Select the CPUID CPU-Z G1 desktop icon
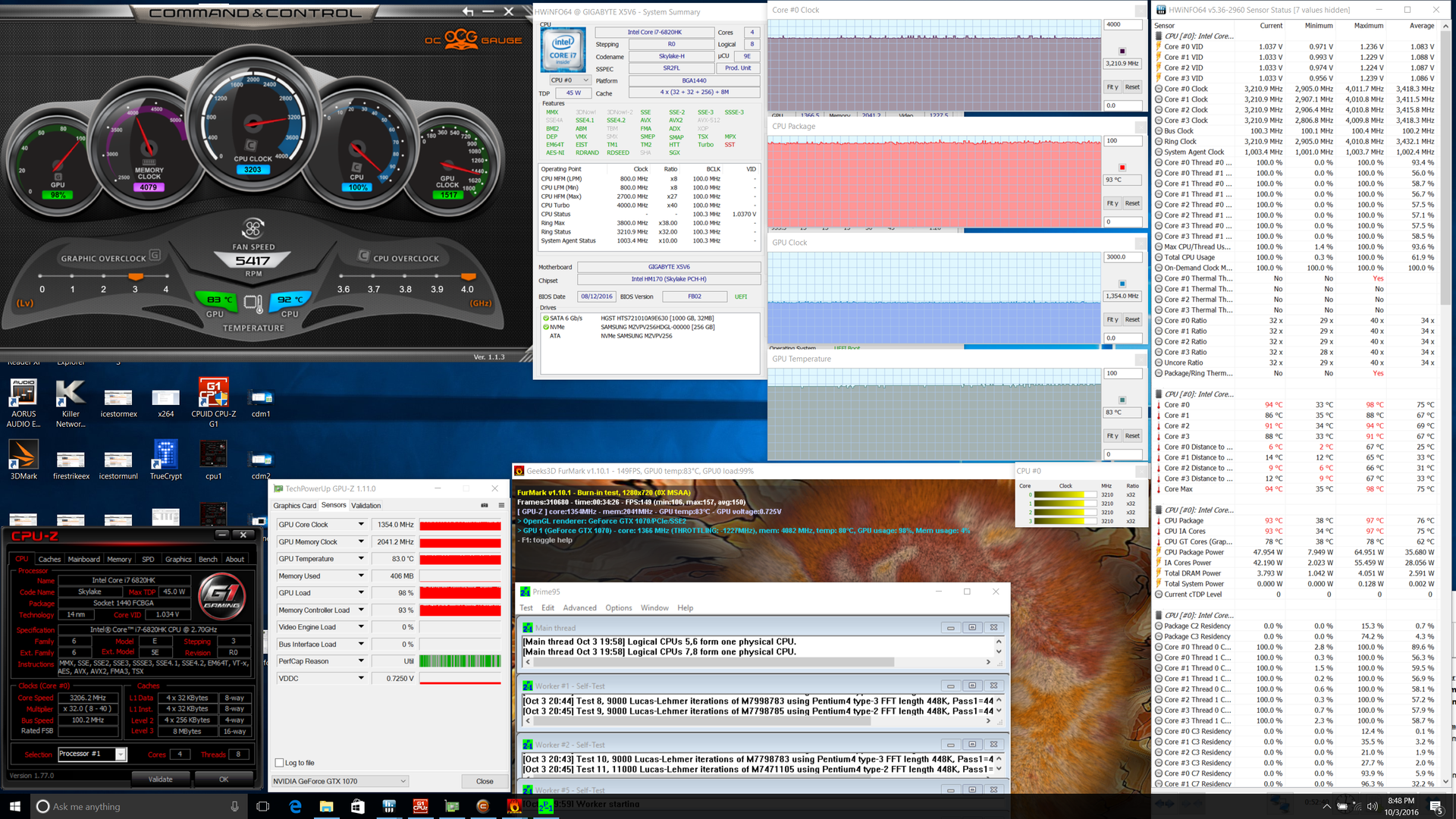 coord(213,403)
